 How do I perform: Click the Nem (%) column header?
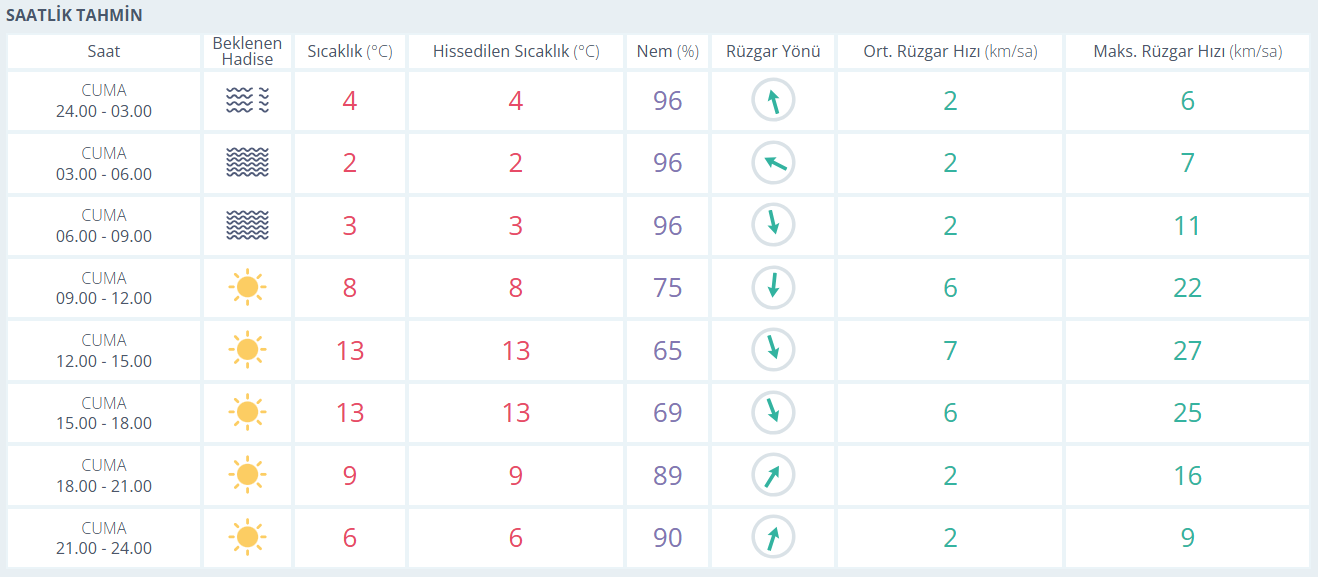point(667,52)
